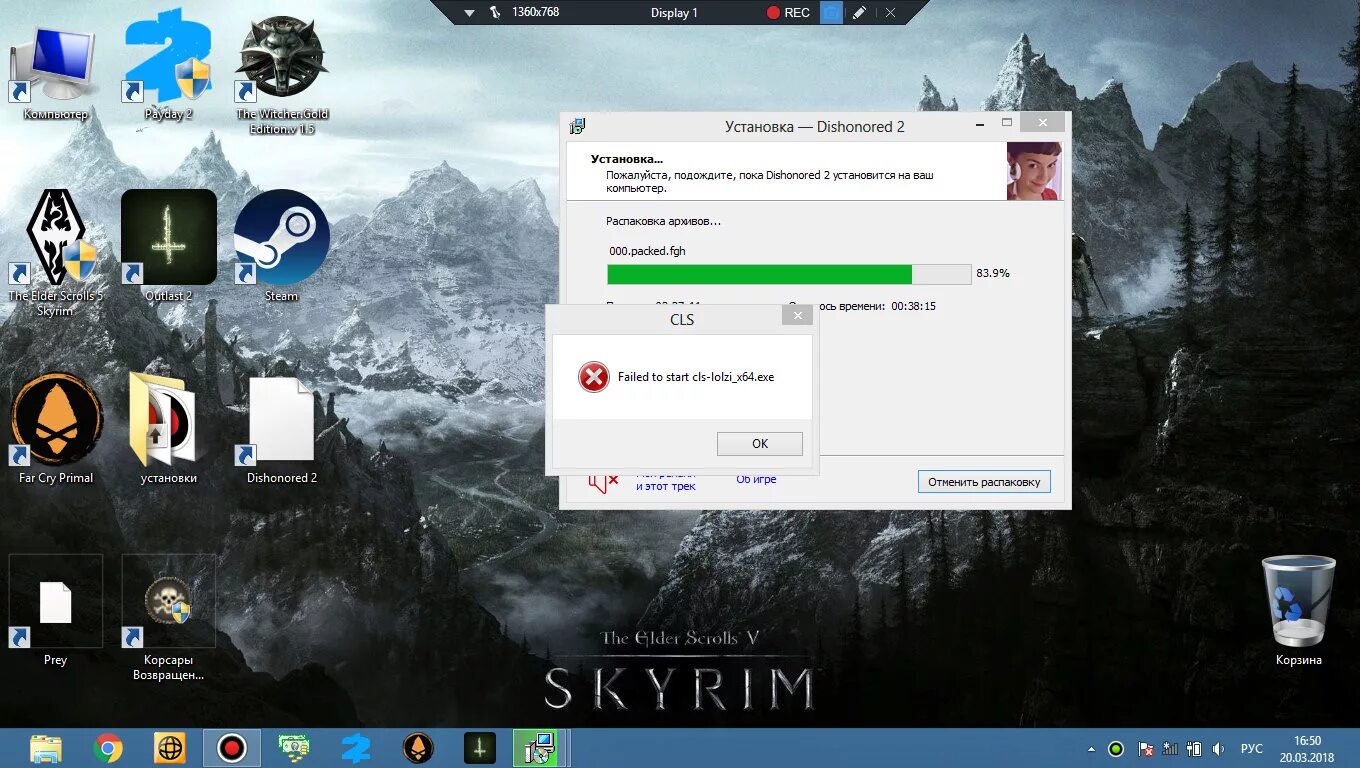Take a screenshot with recorder camera icon
1360x768 pixels.
coord(831,13)
